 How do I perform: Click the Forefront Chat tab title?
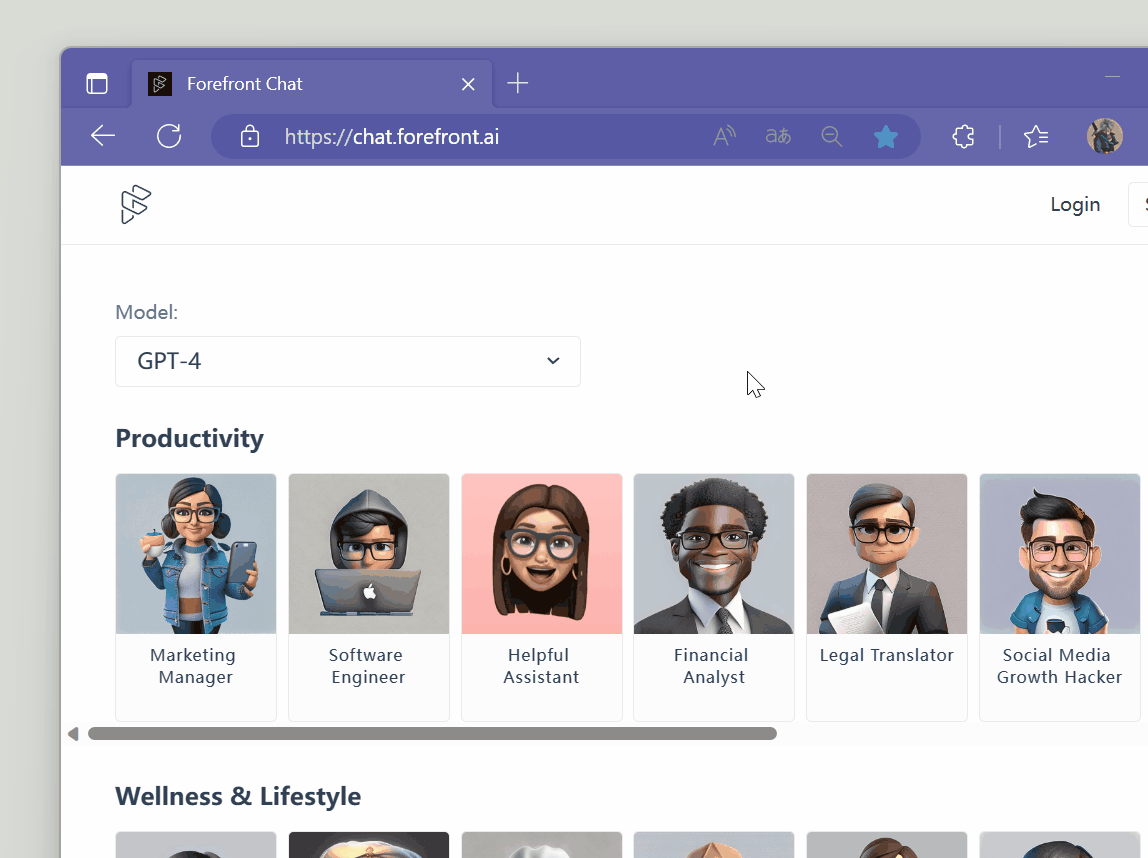click(245, 84)
